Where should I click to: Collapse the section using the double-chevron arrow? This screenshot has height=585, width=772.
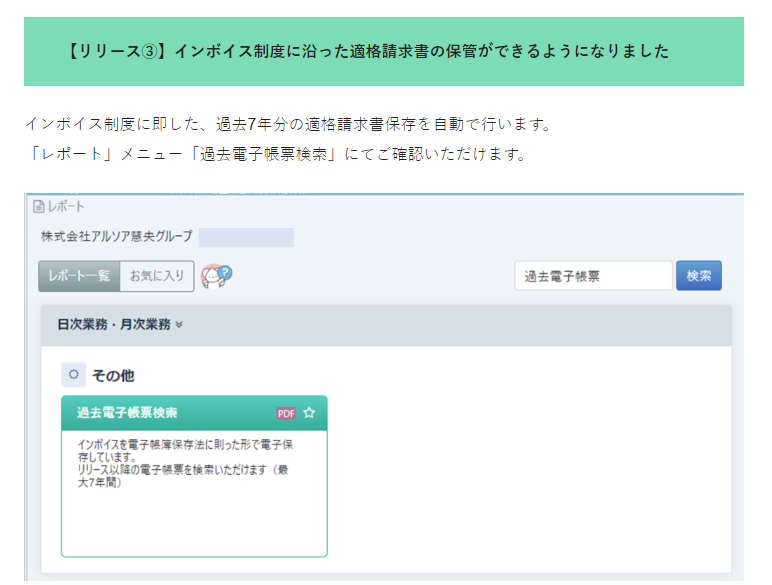click(x=179, y=325)
